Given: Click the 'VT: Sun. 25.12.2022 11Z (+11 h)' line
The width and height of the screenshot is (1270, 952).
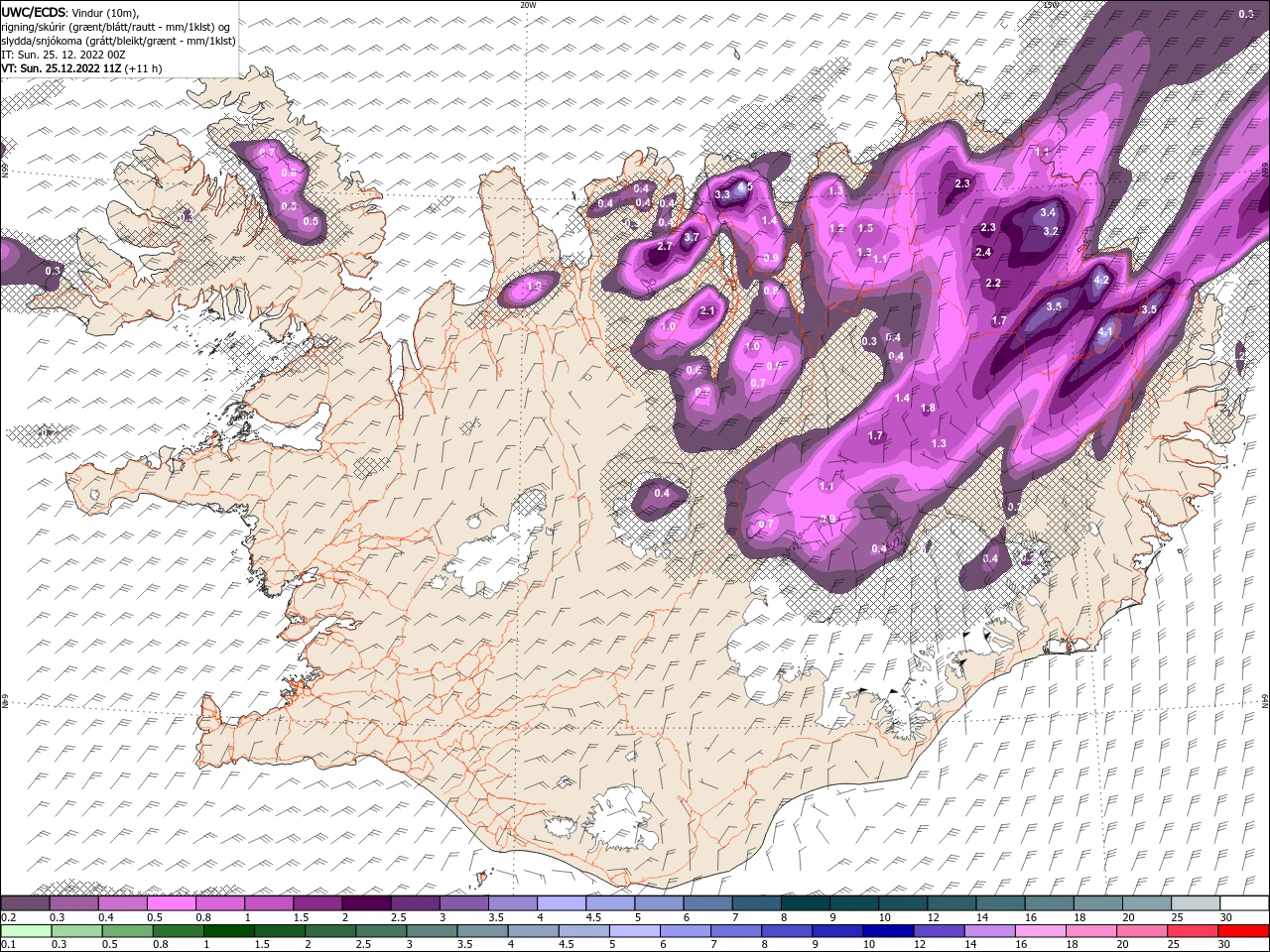Looking at the screenshot, I should (81, 68).
